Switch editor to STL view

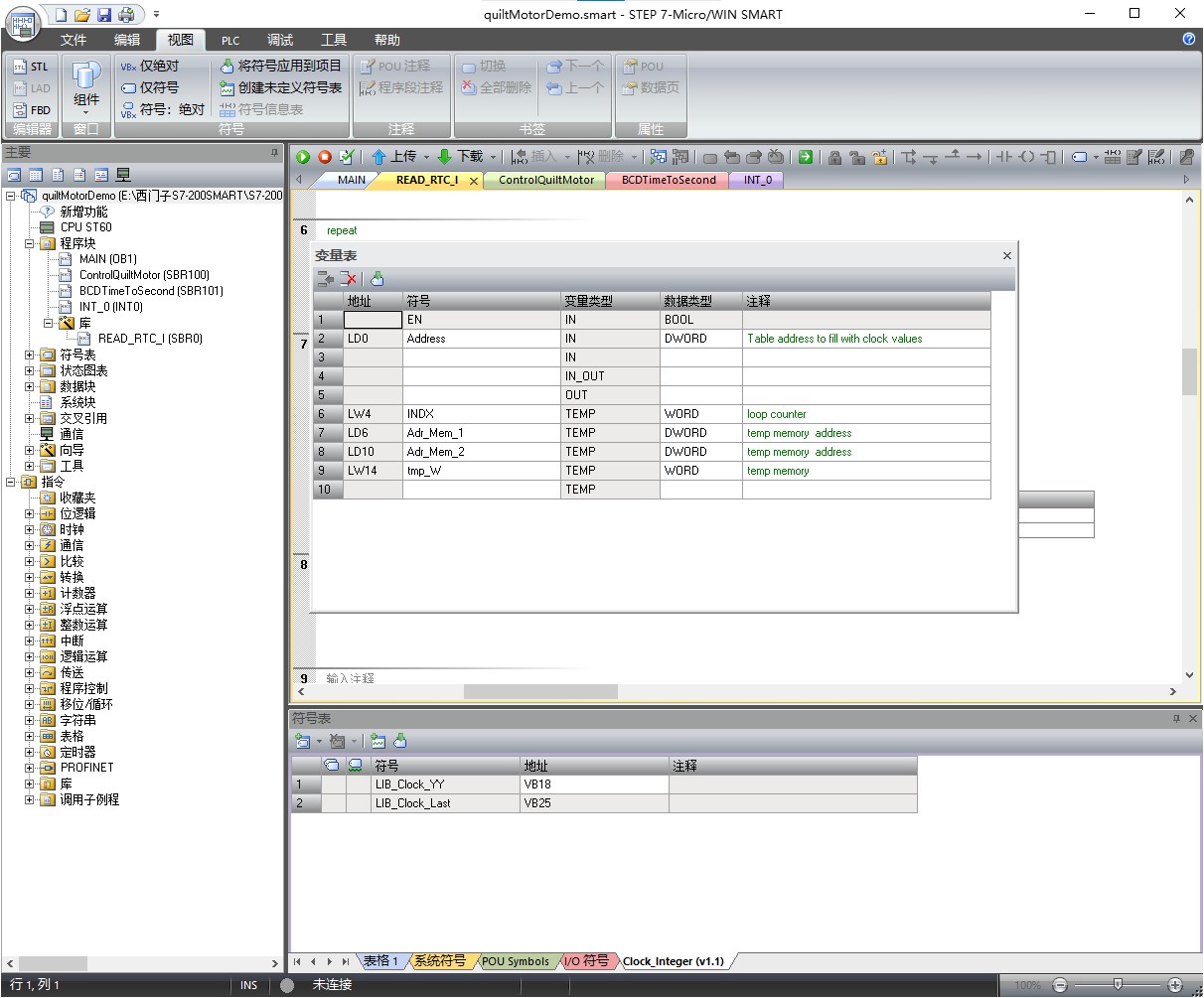[x=31, y=67]
